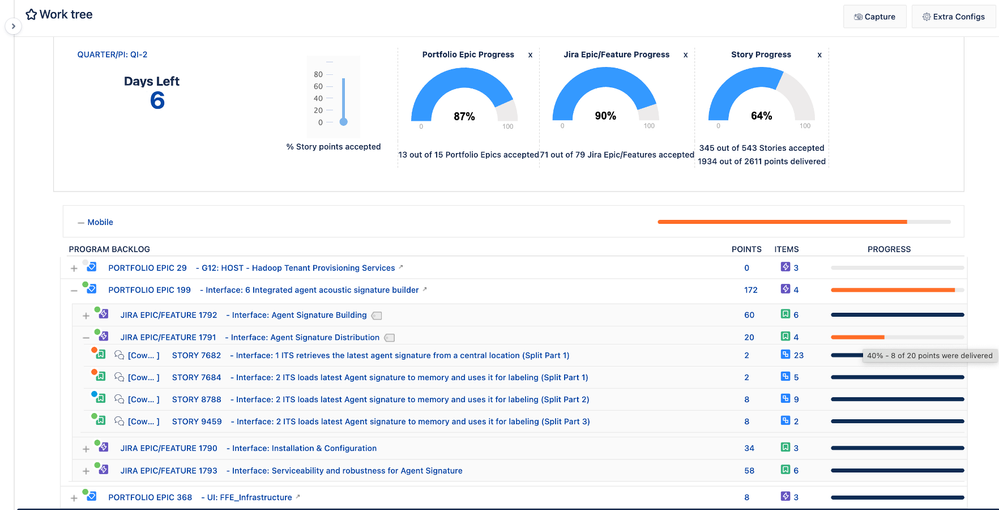The width and height of the screenshot is (999, 510).
Task: Collapse Portfolio Epic 199 row
Action: 74,291
